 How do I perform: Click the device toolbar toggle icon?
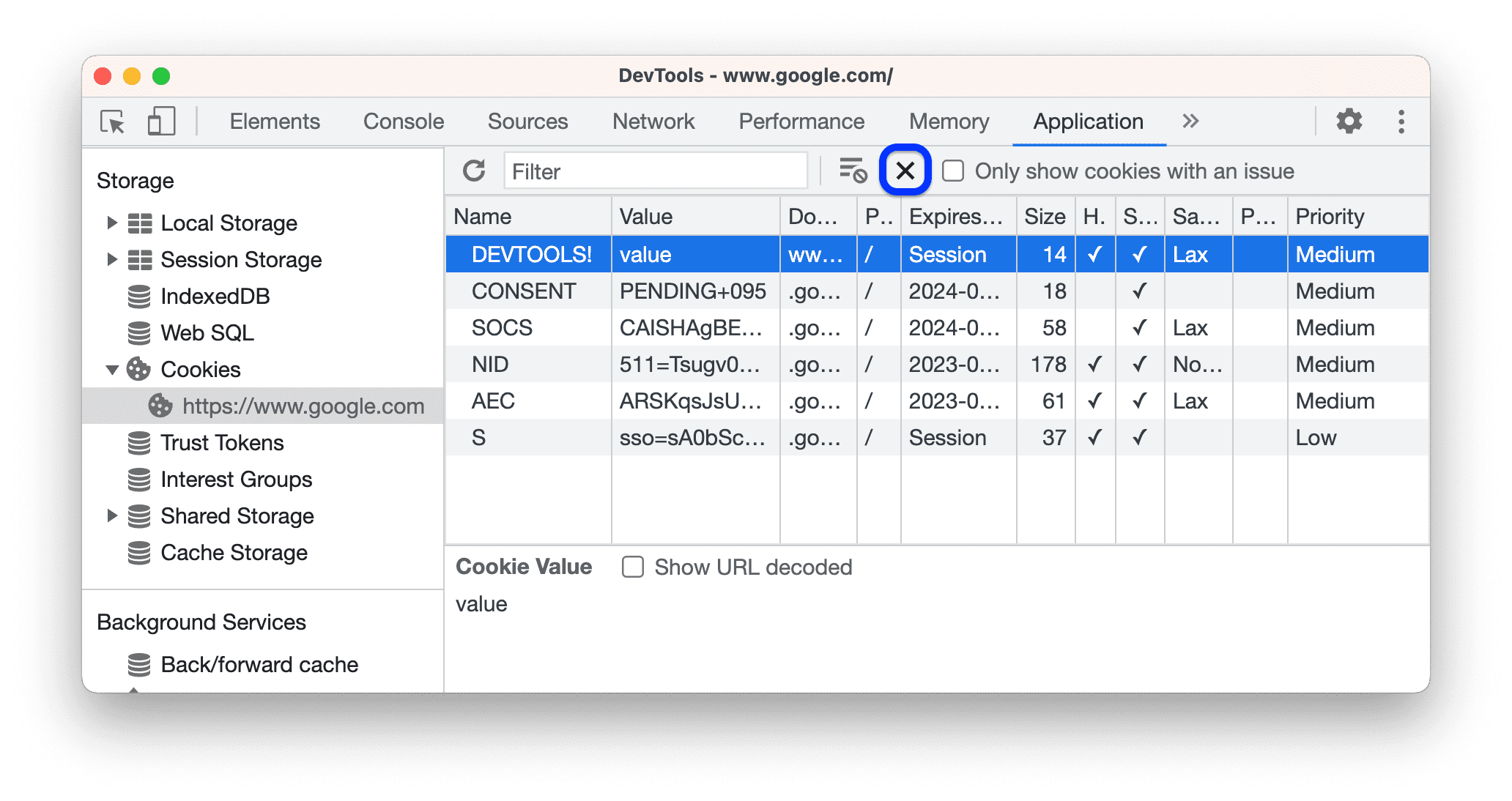[x=159, y=119]
